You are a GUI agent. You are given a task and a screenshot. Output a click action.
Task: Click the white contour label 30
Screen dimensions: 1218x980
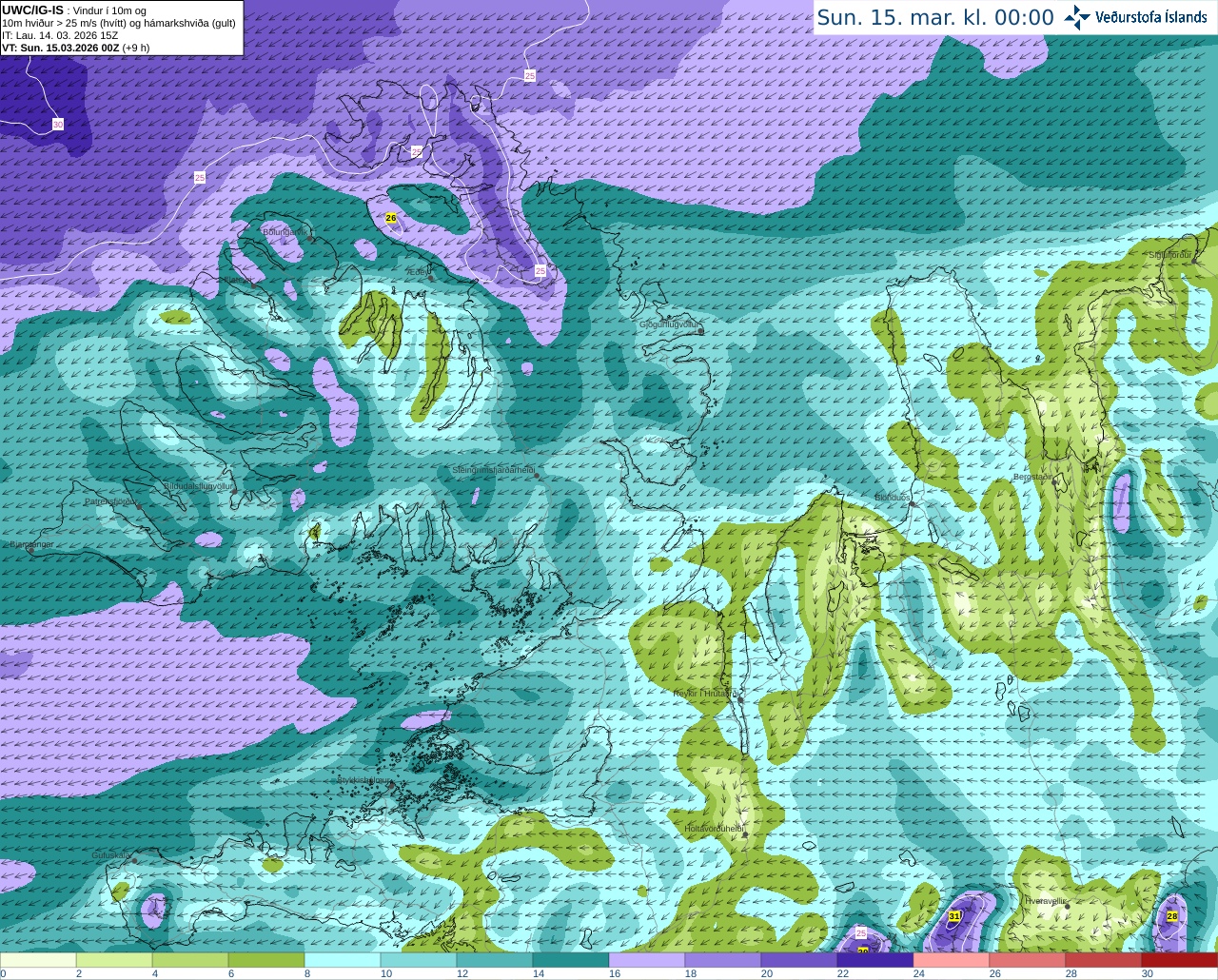tap(58, 125)
